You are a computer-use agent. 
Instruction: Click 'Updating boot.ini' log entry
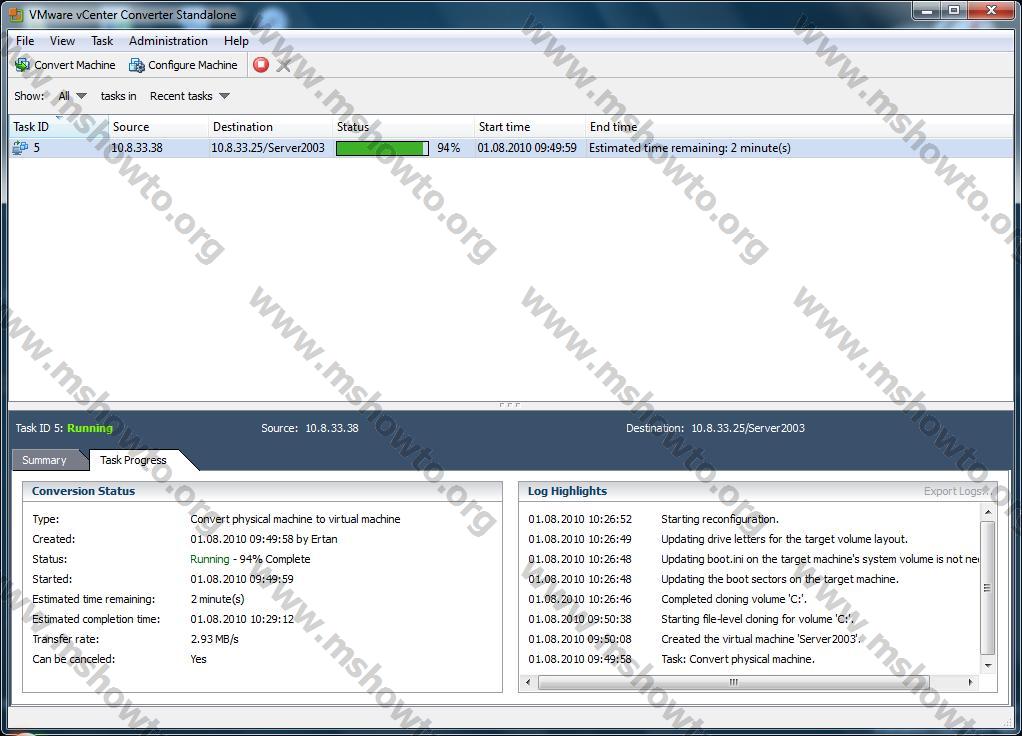(x=819, y=559)
